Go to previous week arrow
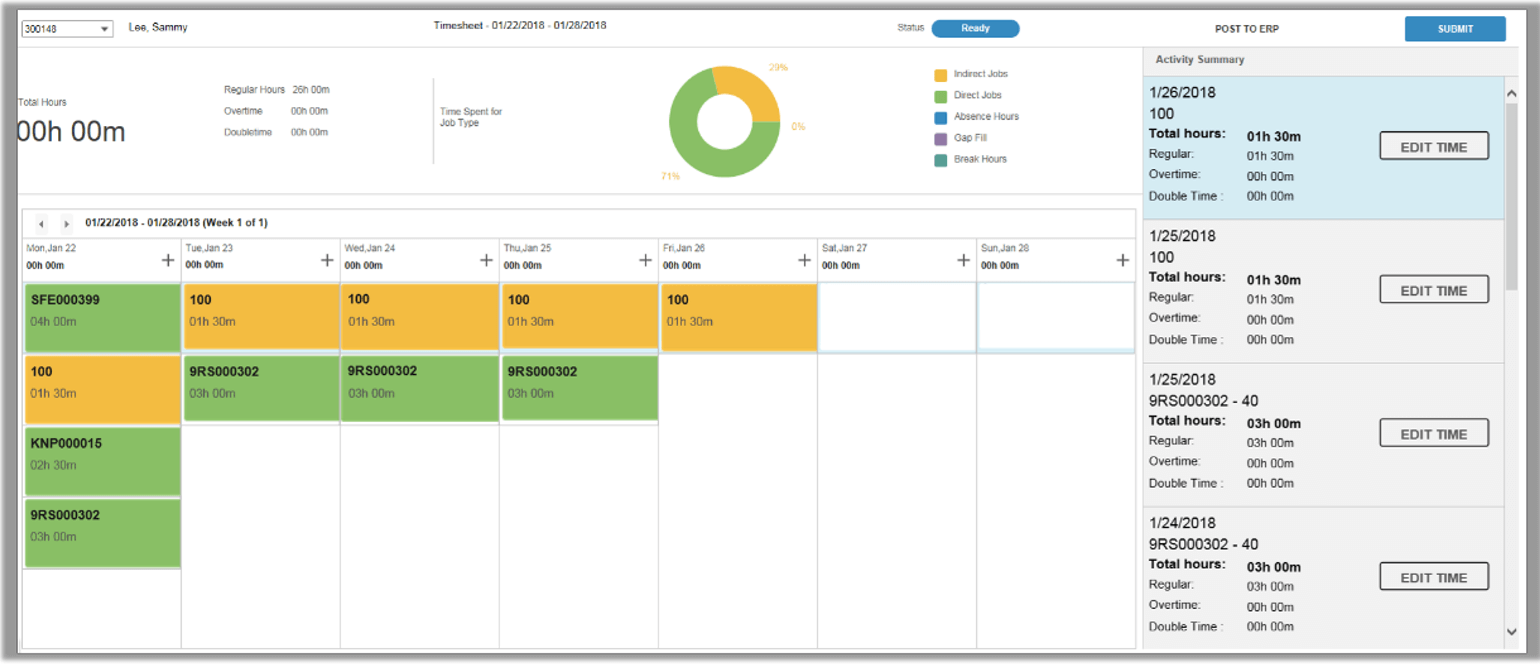The image size is (1540, 664). pos(42,224)
